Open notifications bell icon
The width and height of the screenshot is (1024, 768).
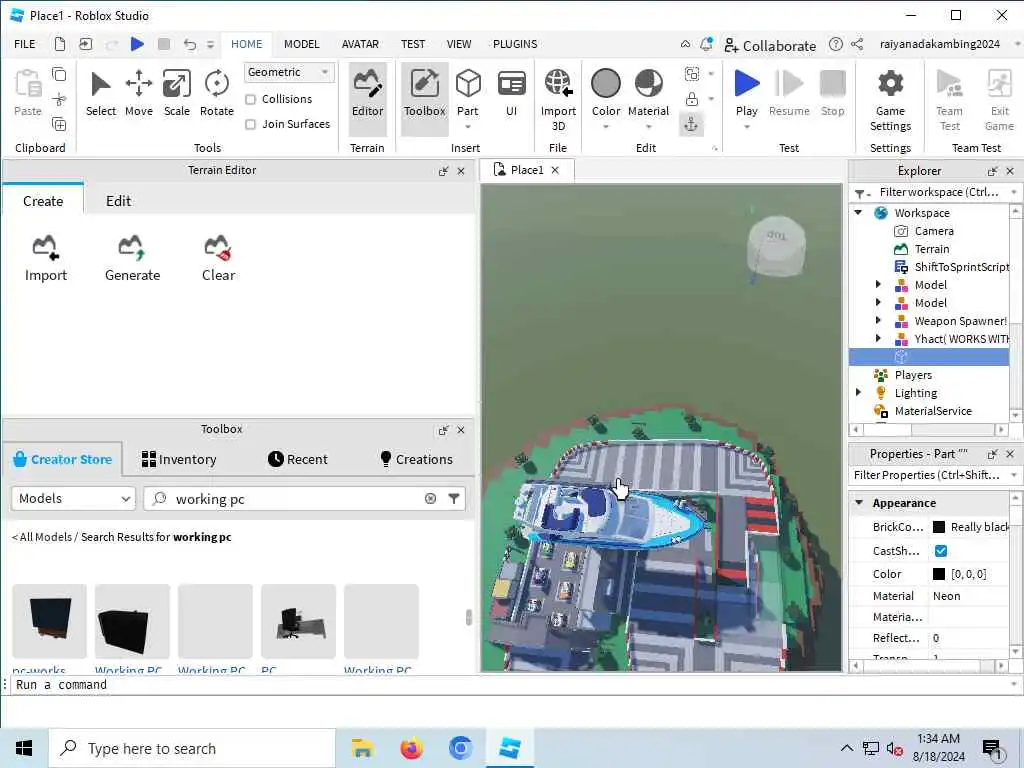point(706,44)
